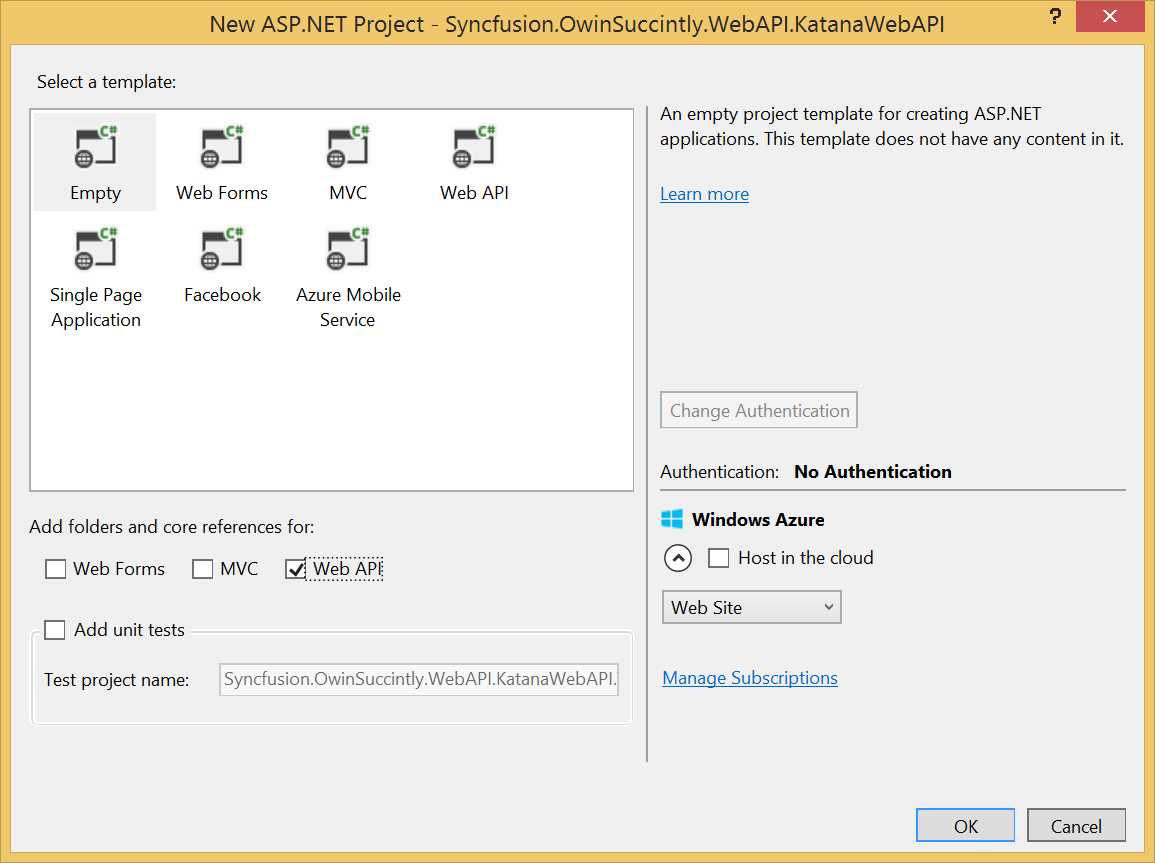
Task: Open the Learn more link
Action: click(x=704, y=194)
